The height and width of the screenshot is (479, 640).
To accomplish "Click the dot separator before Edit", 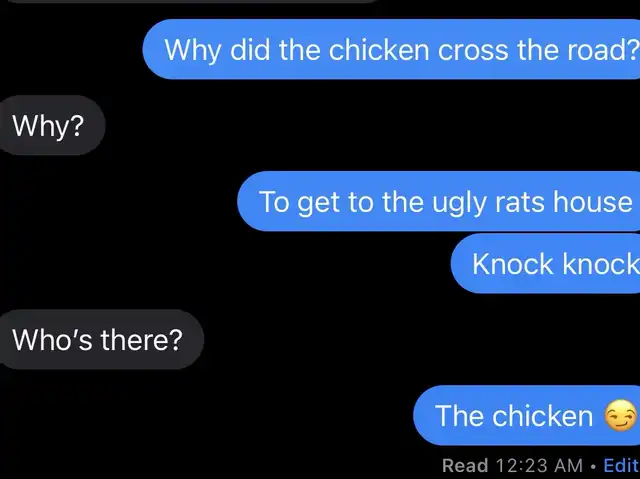I will (593, 466).
